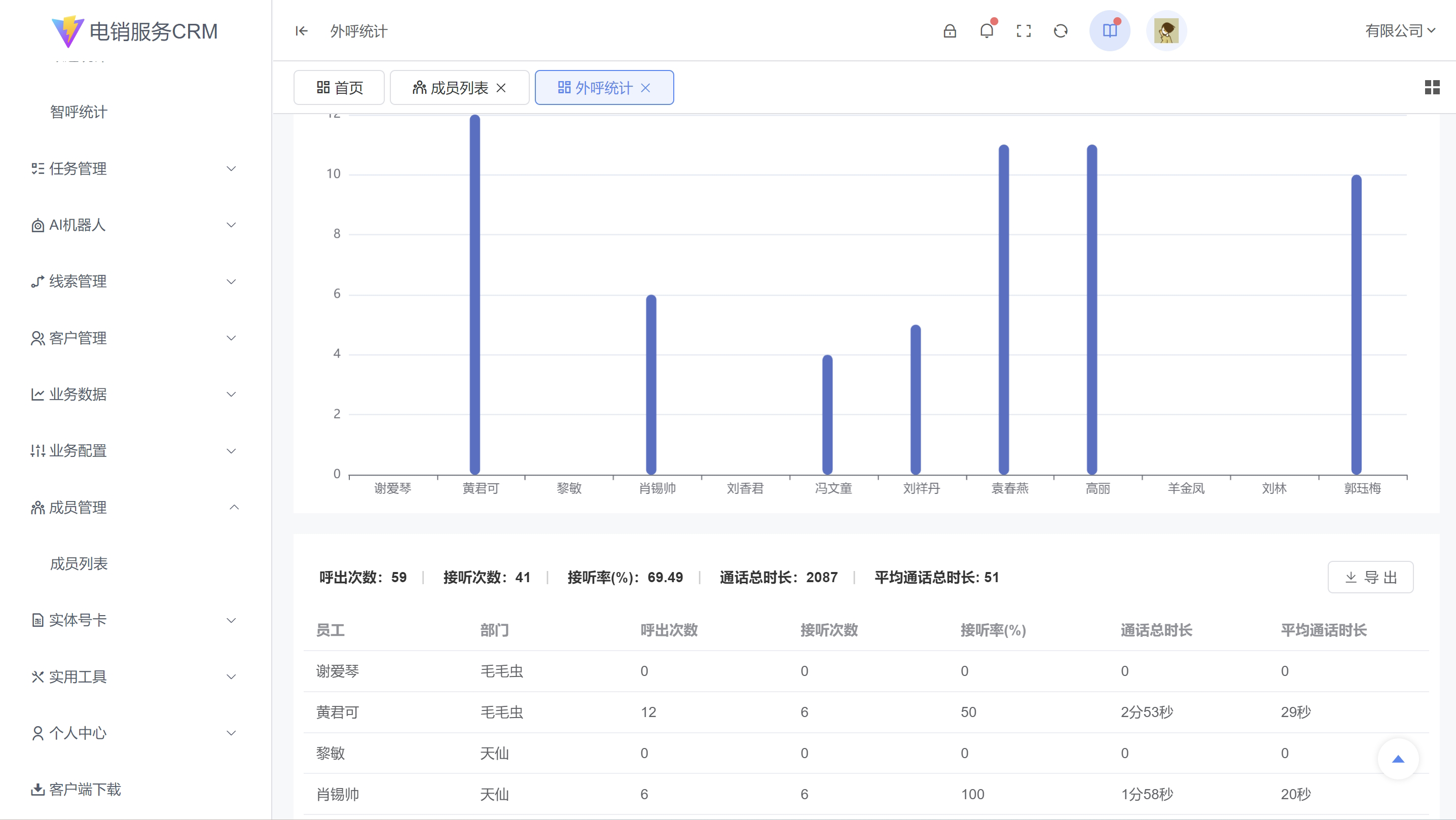Viewport: 1456px width, 820px height.
Task: Open the notifications bell
Action: 987,30
